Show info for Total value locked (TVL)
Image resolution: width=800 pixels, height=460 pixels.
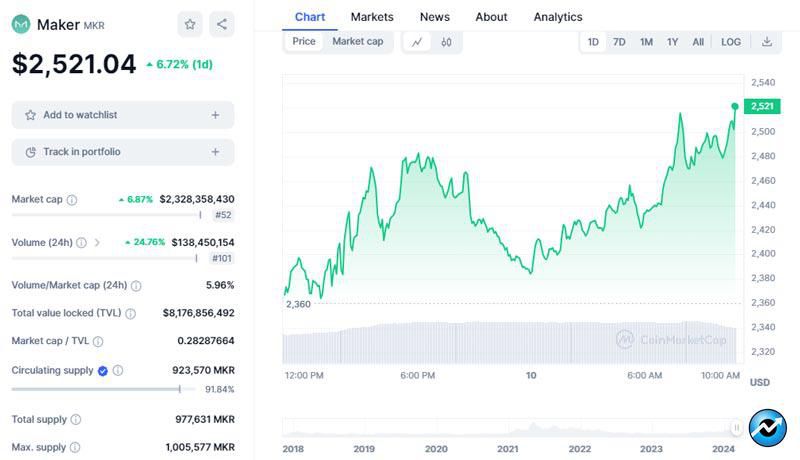click(131, 314)
